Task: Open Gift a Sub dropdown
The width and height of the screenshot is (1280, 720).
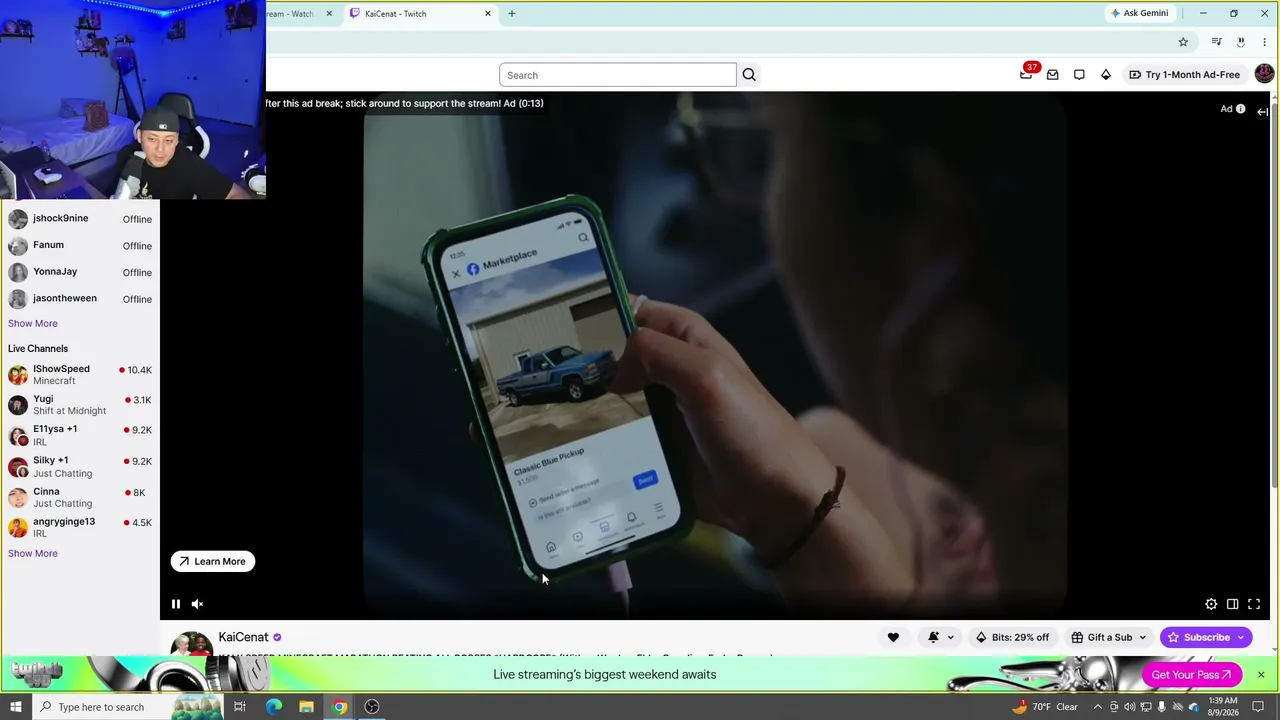Action: pos(1108,637)
